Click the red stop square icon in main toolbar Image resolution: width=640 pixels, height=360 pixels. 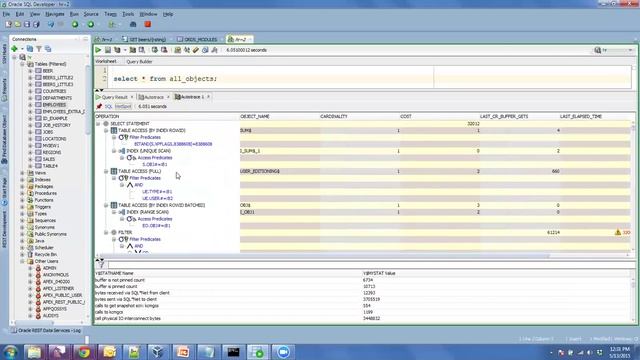click(148, 24)
